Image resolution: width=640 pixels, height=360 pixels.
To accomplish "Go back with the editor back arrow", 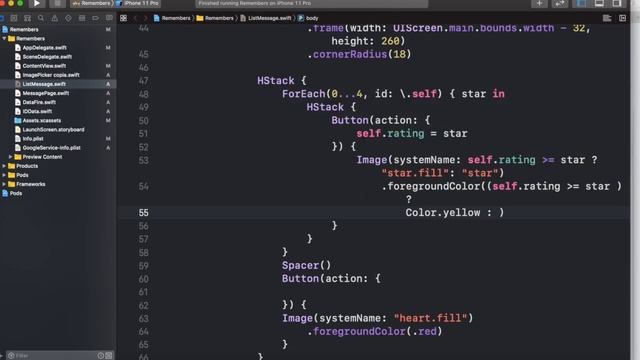I will coord(136,18).
